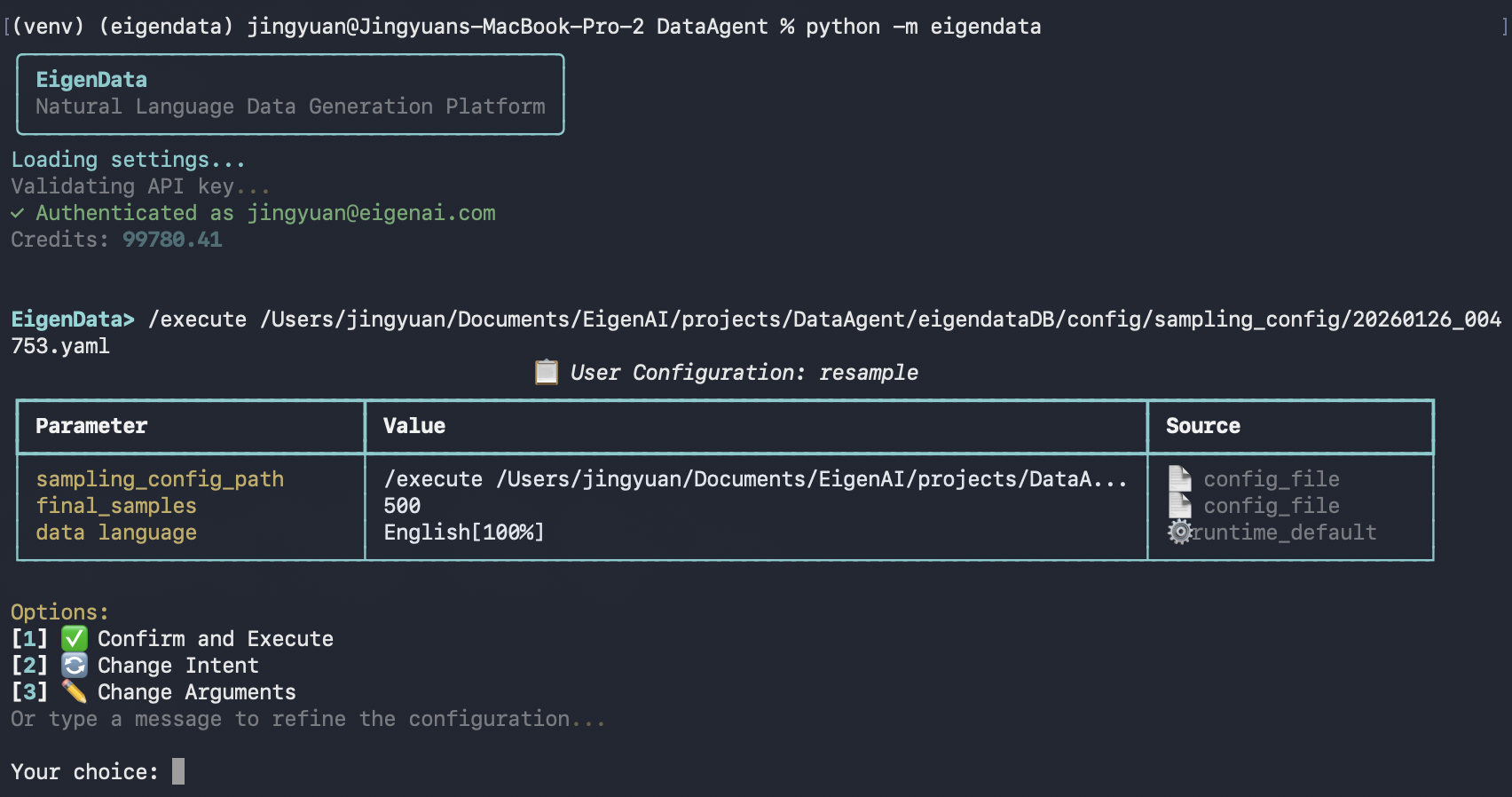This screenshot has width=1512, height=797.
Task: Click the truncated /execute path value in table
Action: pyautogui.click(x=755, y=479)
